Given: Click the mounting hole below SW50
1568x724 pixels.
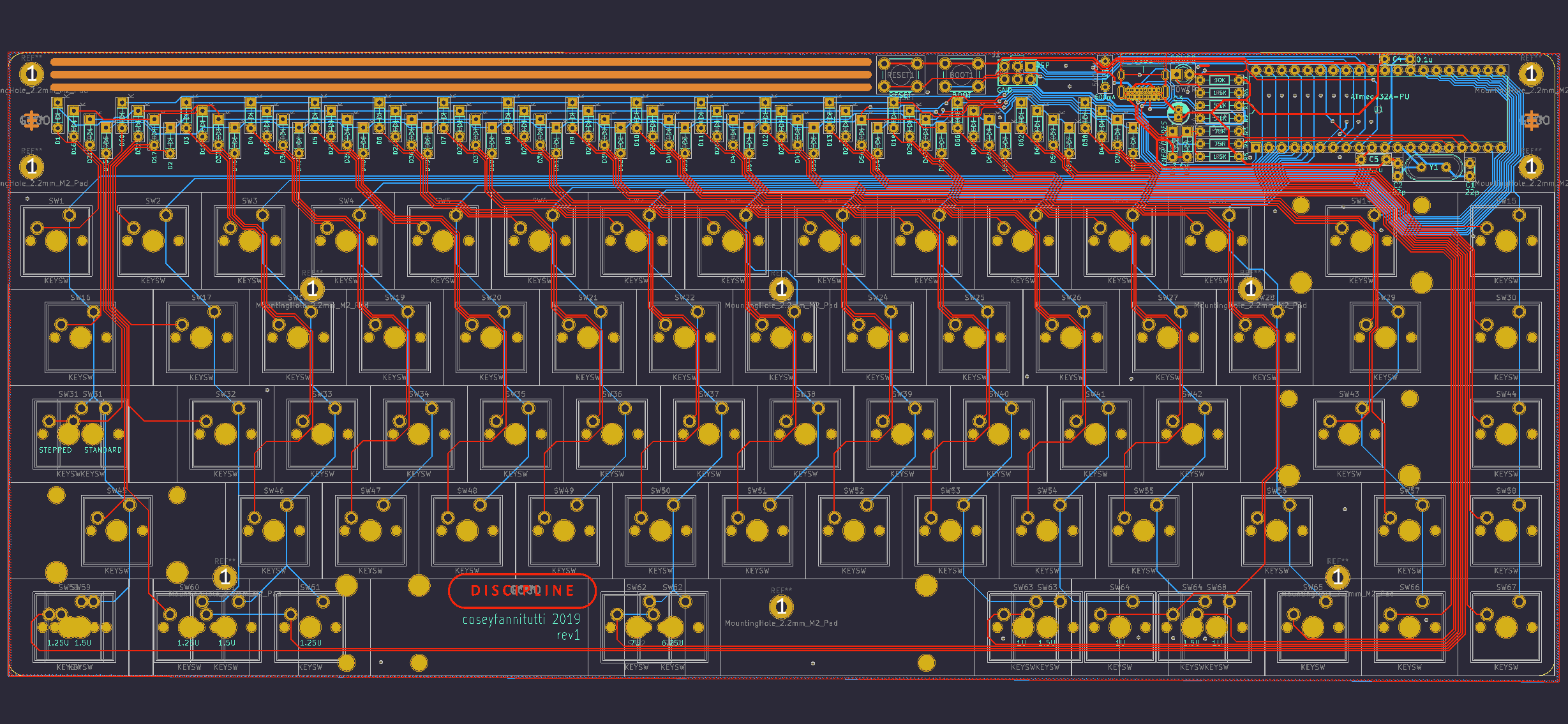Looking at the screenshot, I should coord(780,607).
